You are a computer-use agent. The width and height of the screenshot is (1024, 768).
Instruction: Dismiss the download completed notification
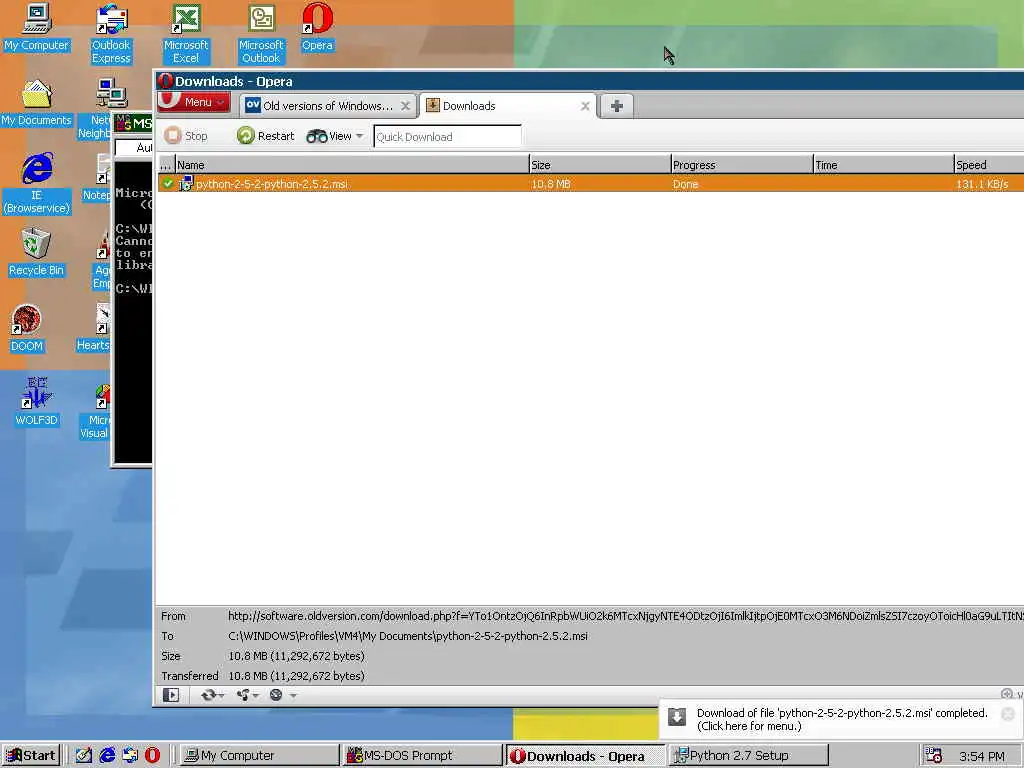click(1008, 714)
